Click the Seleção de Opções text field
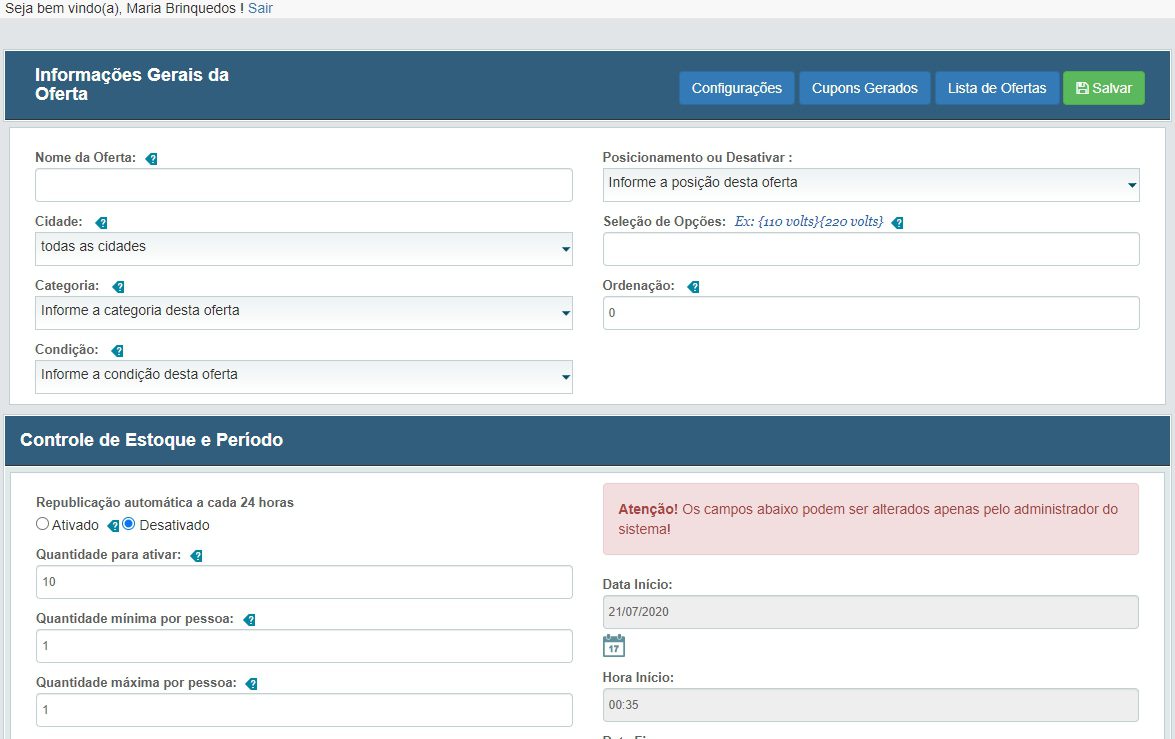 click(871, 249)
